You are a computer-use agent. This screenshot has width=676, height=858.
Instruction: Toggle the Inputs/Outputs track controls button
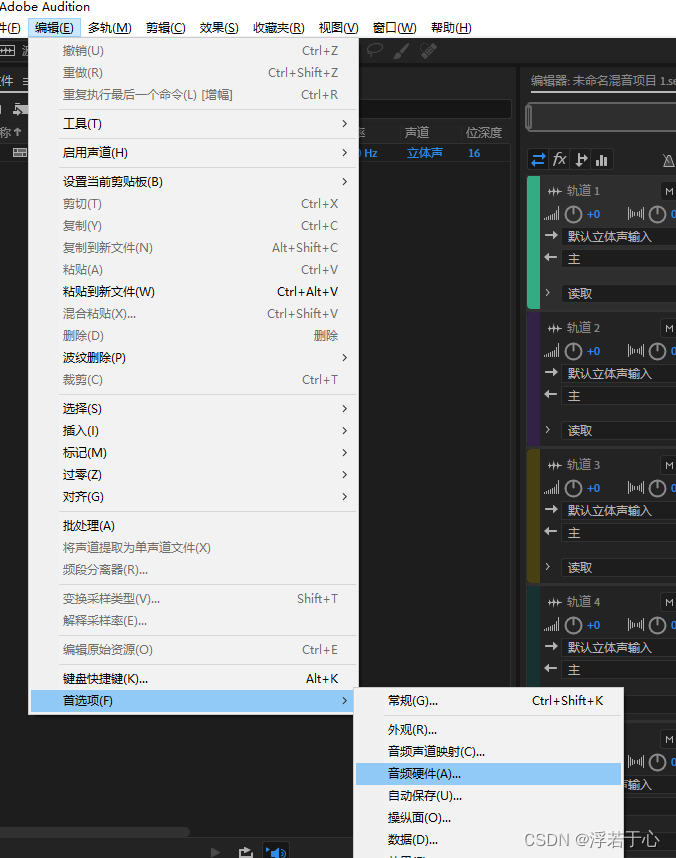tap(538, 159)
